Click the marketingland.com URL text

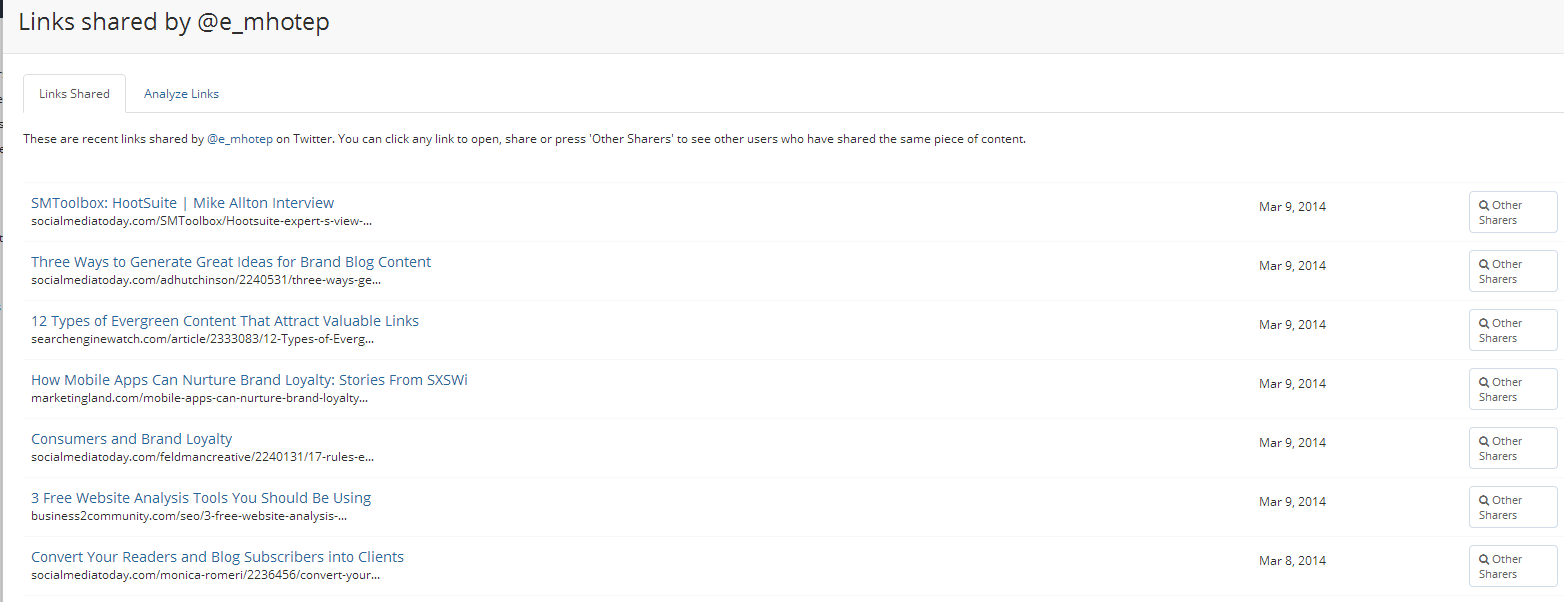tap(199, 398)
